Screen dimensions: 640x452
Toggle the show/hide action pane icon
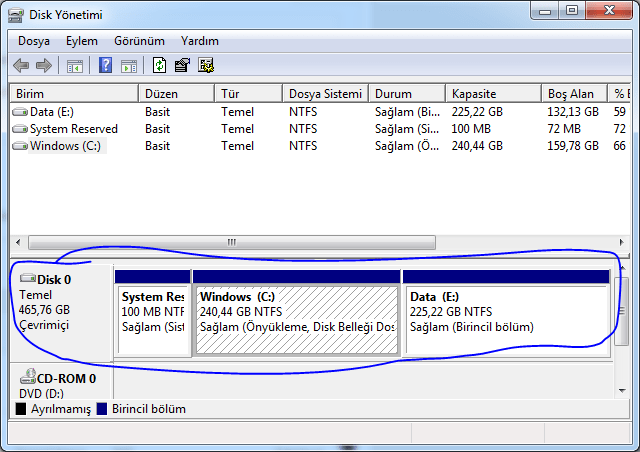pyautogui.click(x=129, y=66)
